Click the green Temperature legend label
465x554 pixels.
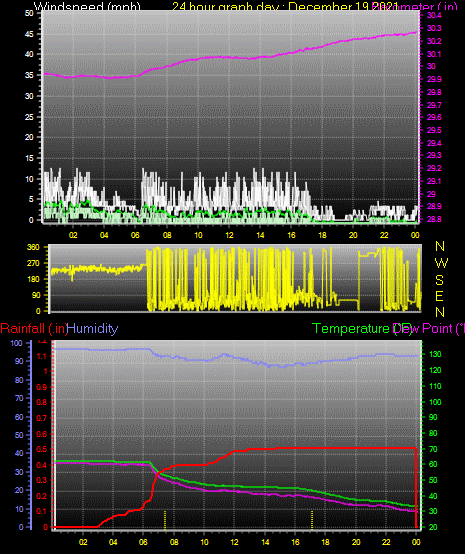pyautogui.click(x=351, y=329)
